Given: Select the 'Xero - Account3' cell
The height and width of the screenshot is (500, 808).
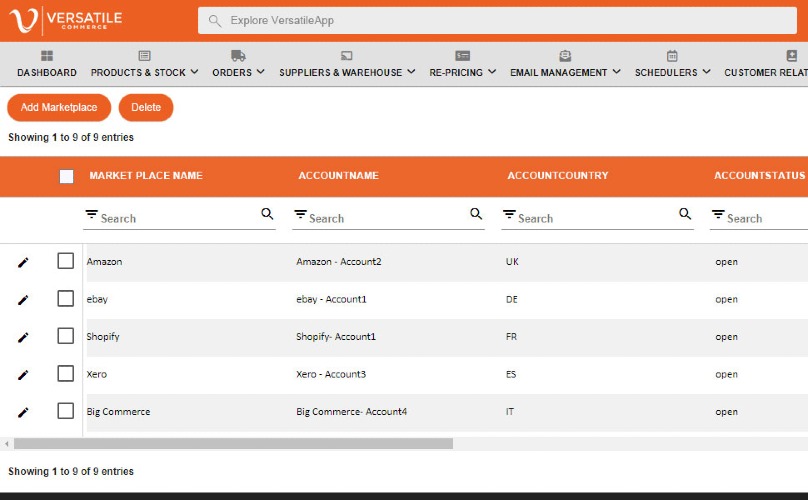Looking at the screenshot, I should click(x=331, y=374).
